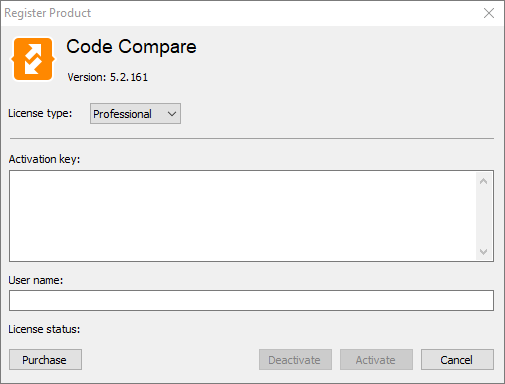Image resolution: width=505 pixels, height=384 pixels.
Task: Click the down arrow of activation key scrollbar
Action: 484,252
